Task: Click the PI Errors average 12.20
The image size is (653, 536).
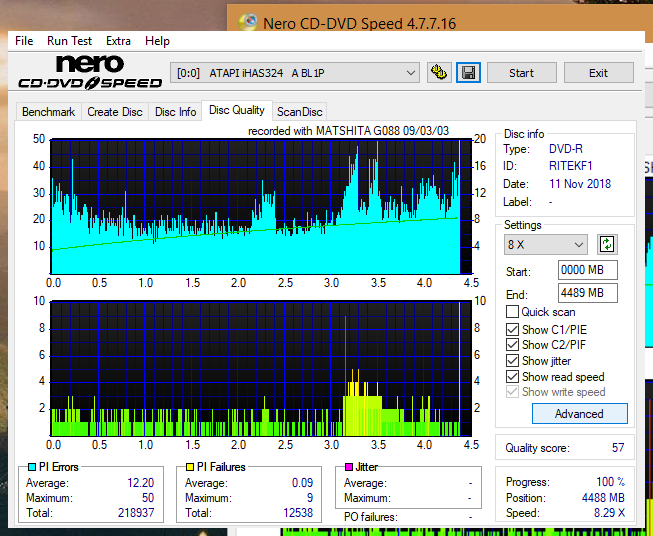Action: pos(141,483)
